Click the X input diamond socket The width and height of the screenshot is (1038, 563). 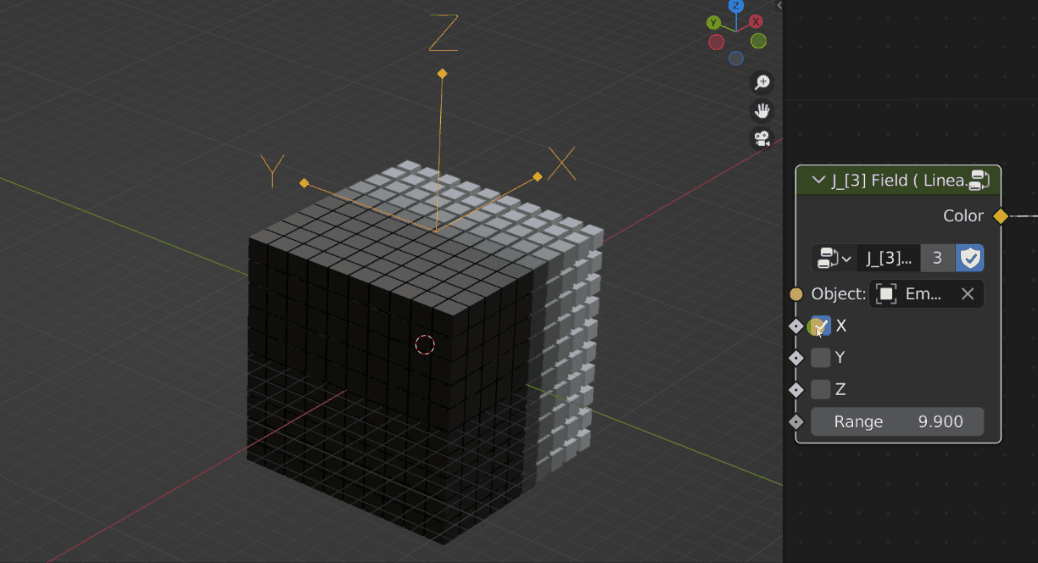pos(796,326)
